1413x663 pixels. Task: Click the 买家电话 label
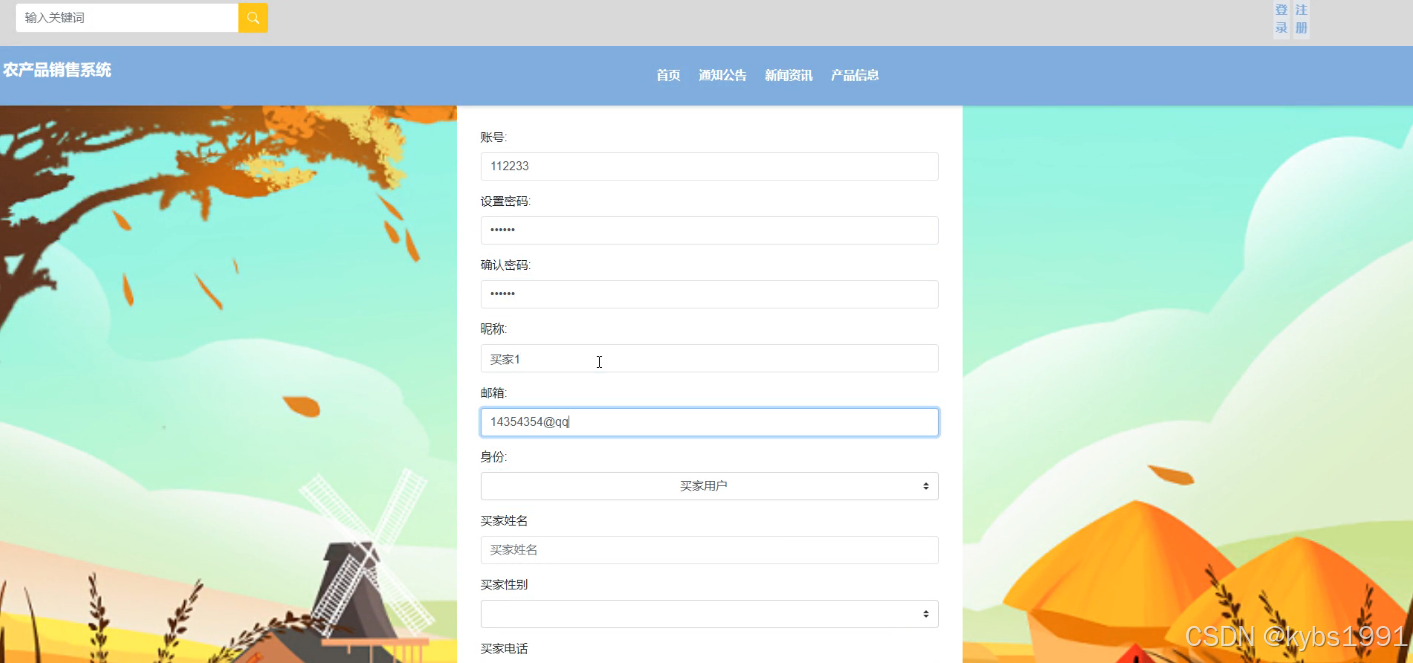click(x=504, y=649)
